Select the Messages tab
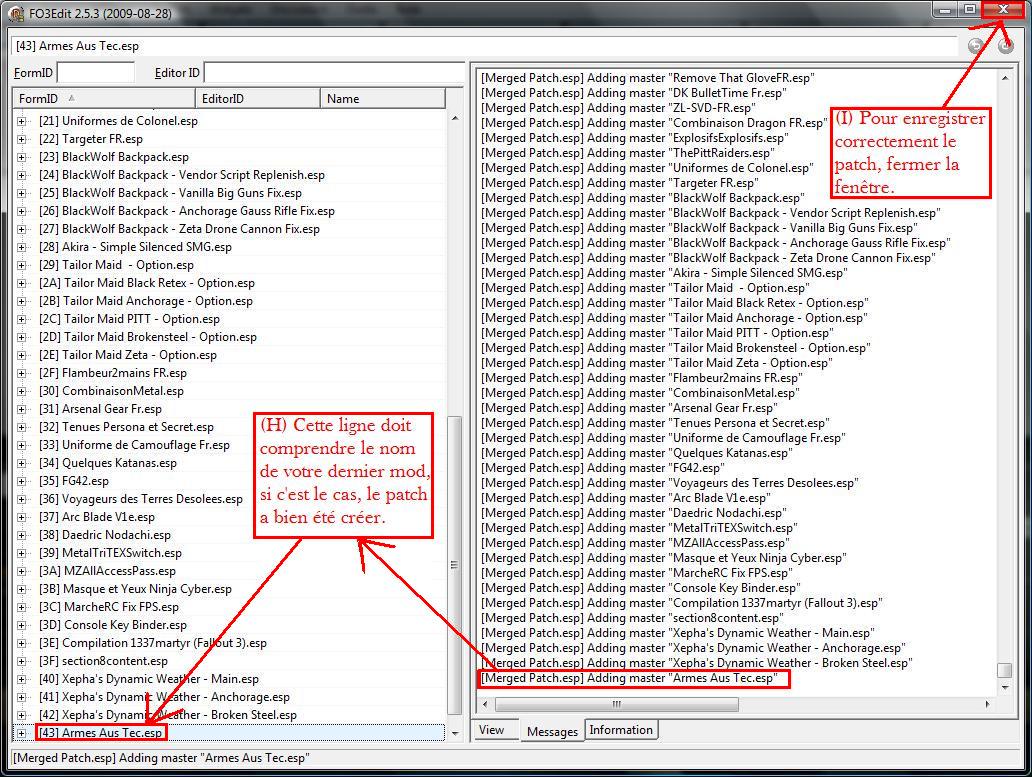The height and width of the screenshot is (777, 1032). click(552, 731)
